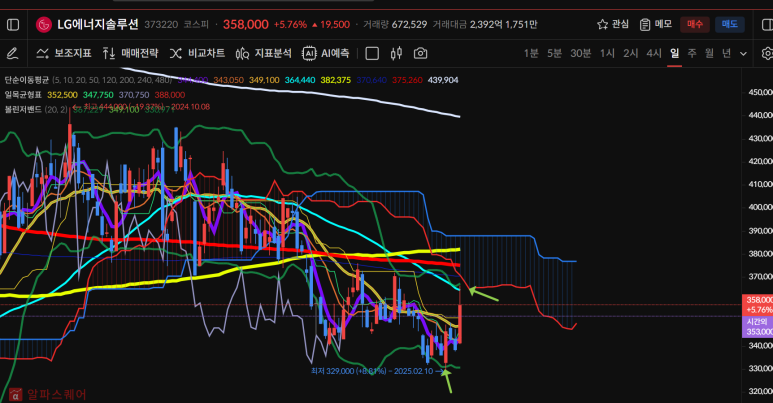Take chart snapshot with camera icon
Screen dimensions: 773x403
coord(421,53)
